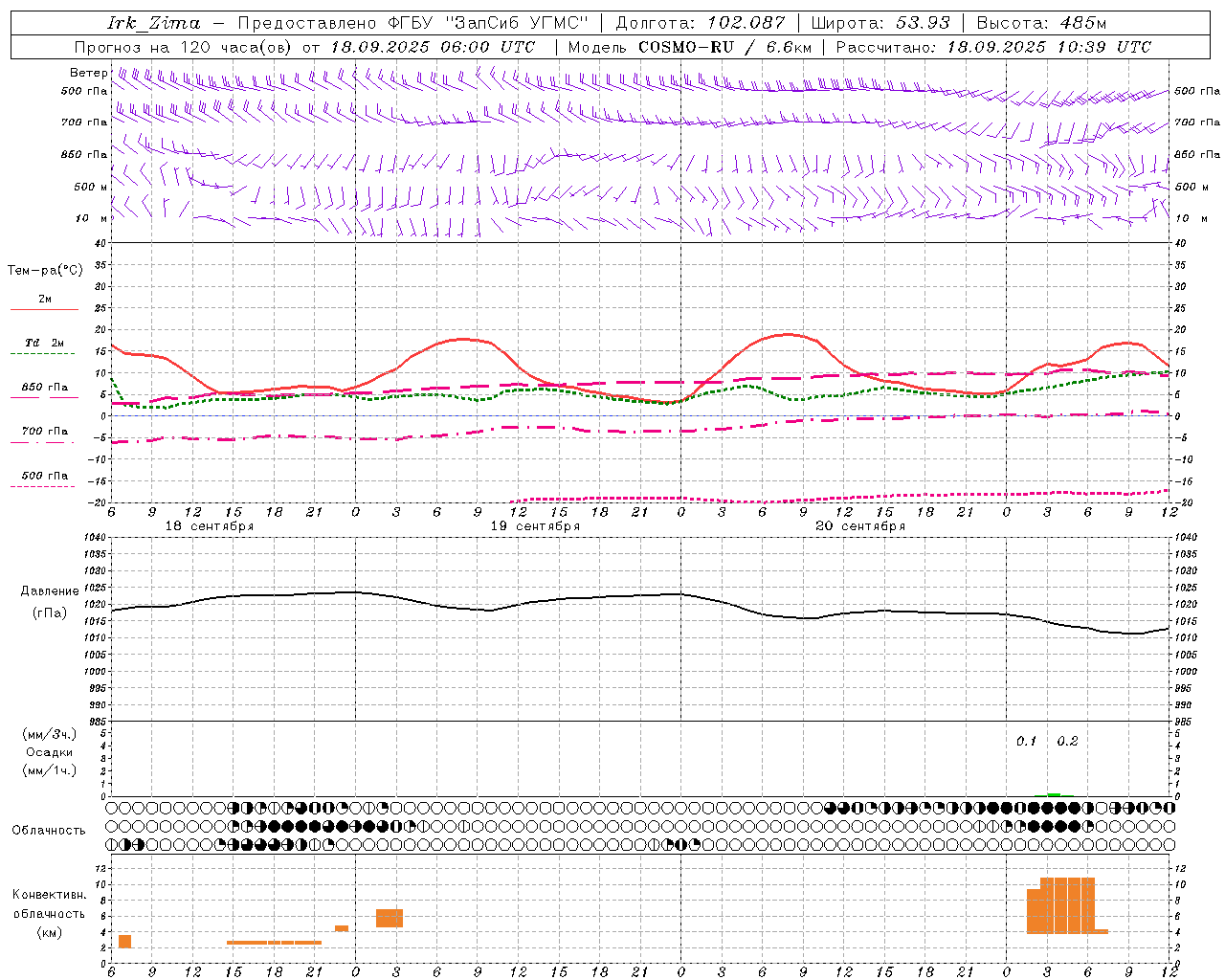Click the '850 гПа' temperature legend entry
The height and width of the screenshot is (980, 1225).
[44, 388]
